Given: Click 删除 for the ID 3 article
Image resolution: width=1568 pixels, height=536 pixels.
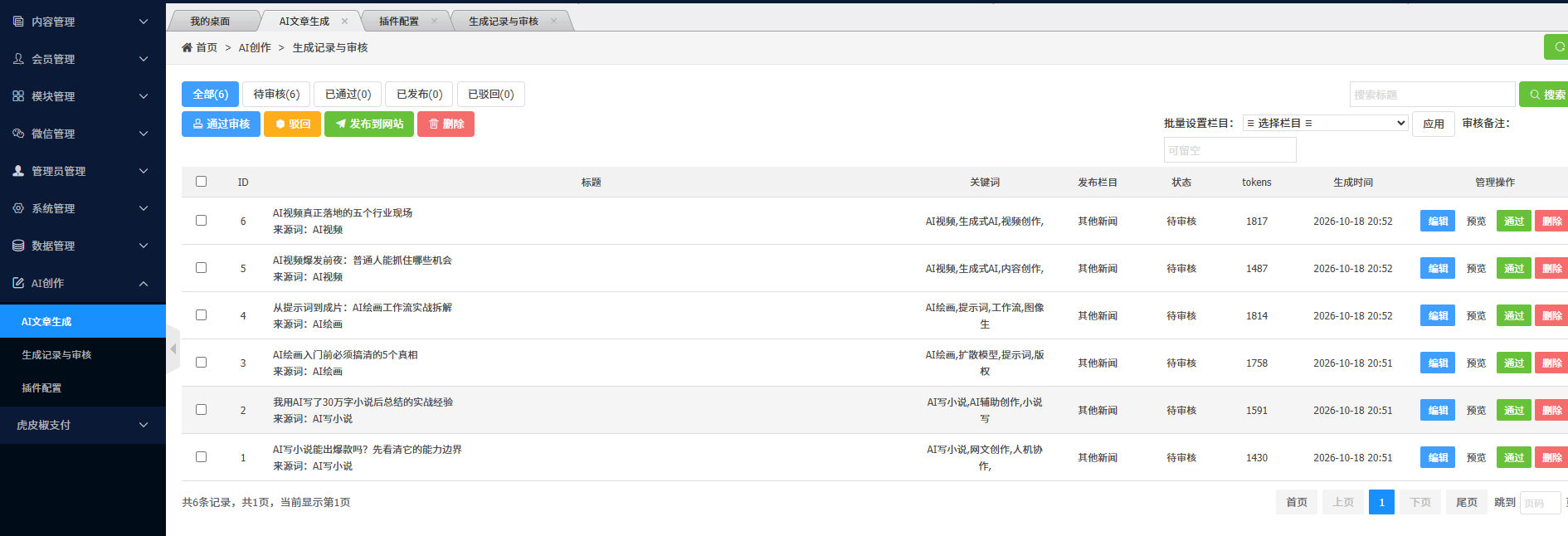Looking at the screenshot, I should tap(1551, 363).
